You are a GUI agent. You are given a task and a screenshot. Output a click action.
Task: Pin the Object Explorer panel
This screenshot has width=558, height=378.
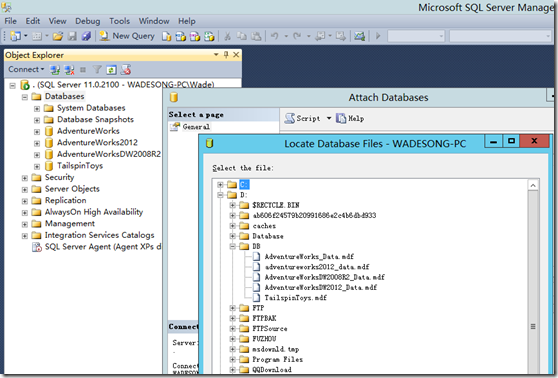(x=226, y=54)
